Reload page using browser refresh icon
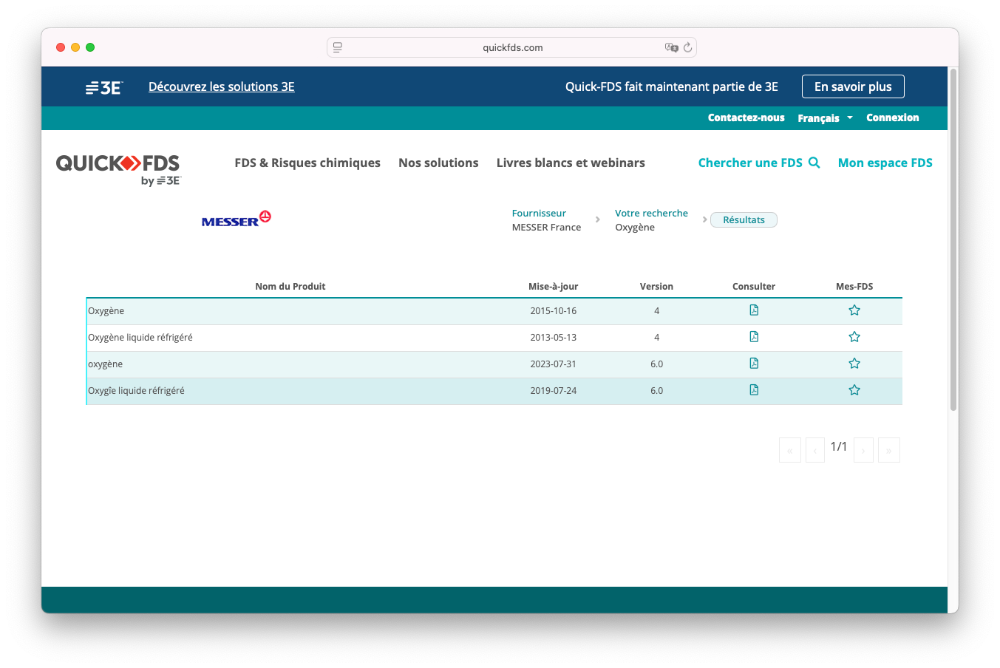 coord(688,47)
